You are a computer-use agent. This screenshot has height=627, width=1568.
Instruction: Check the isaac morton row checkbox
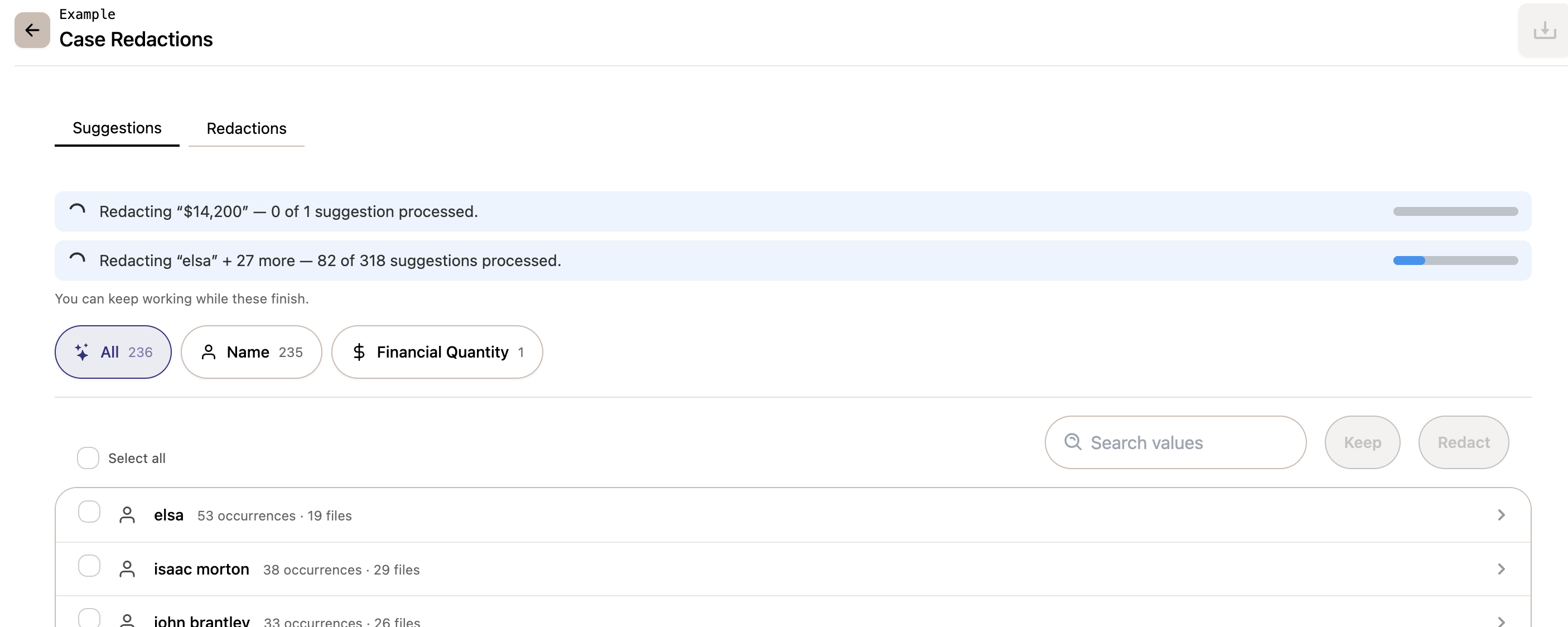[89, 566]
